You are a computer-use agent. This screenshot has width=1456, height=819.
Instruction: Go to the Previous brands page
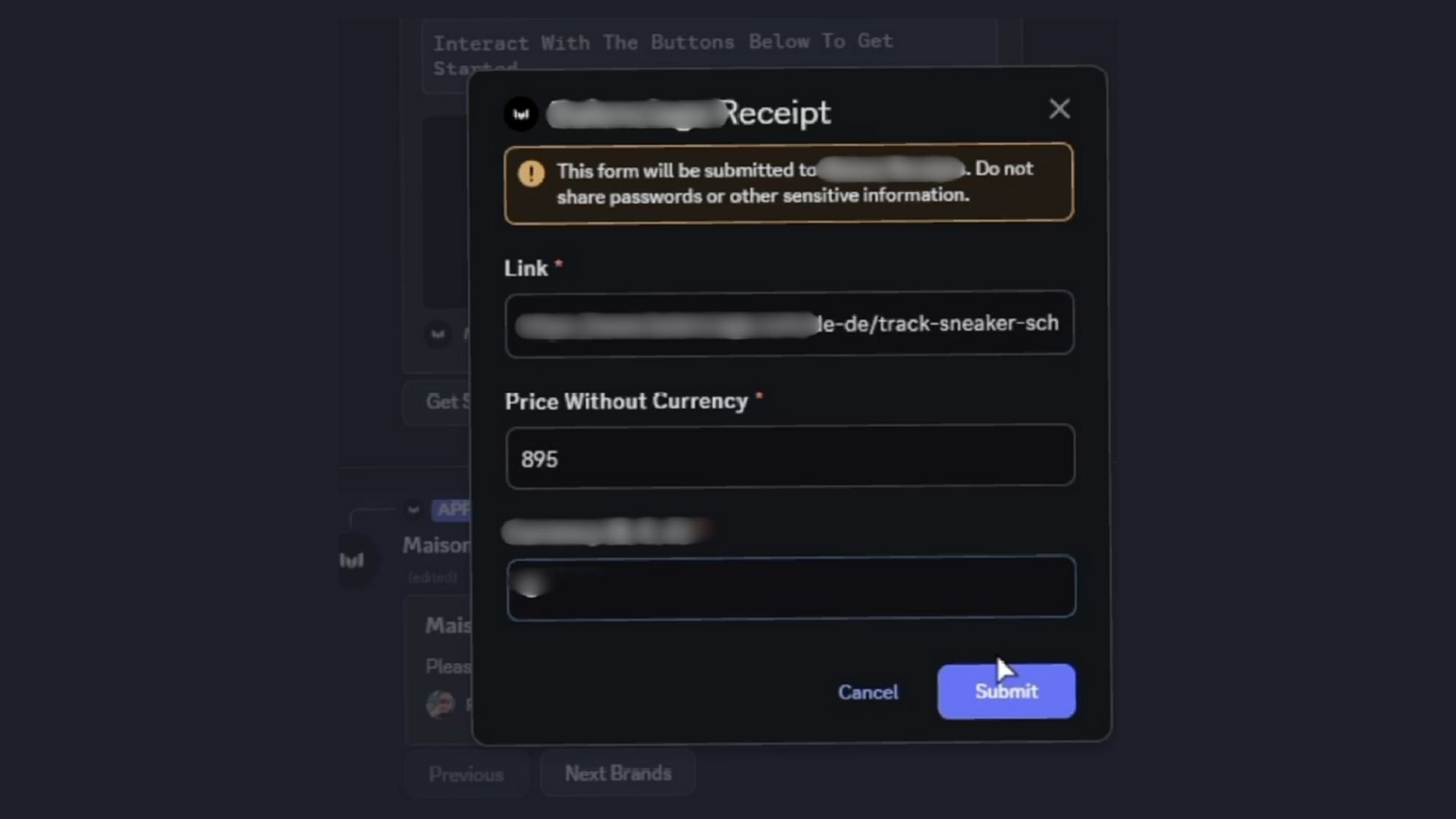coord(466,774)
